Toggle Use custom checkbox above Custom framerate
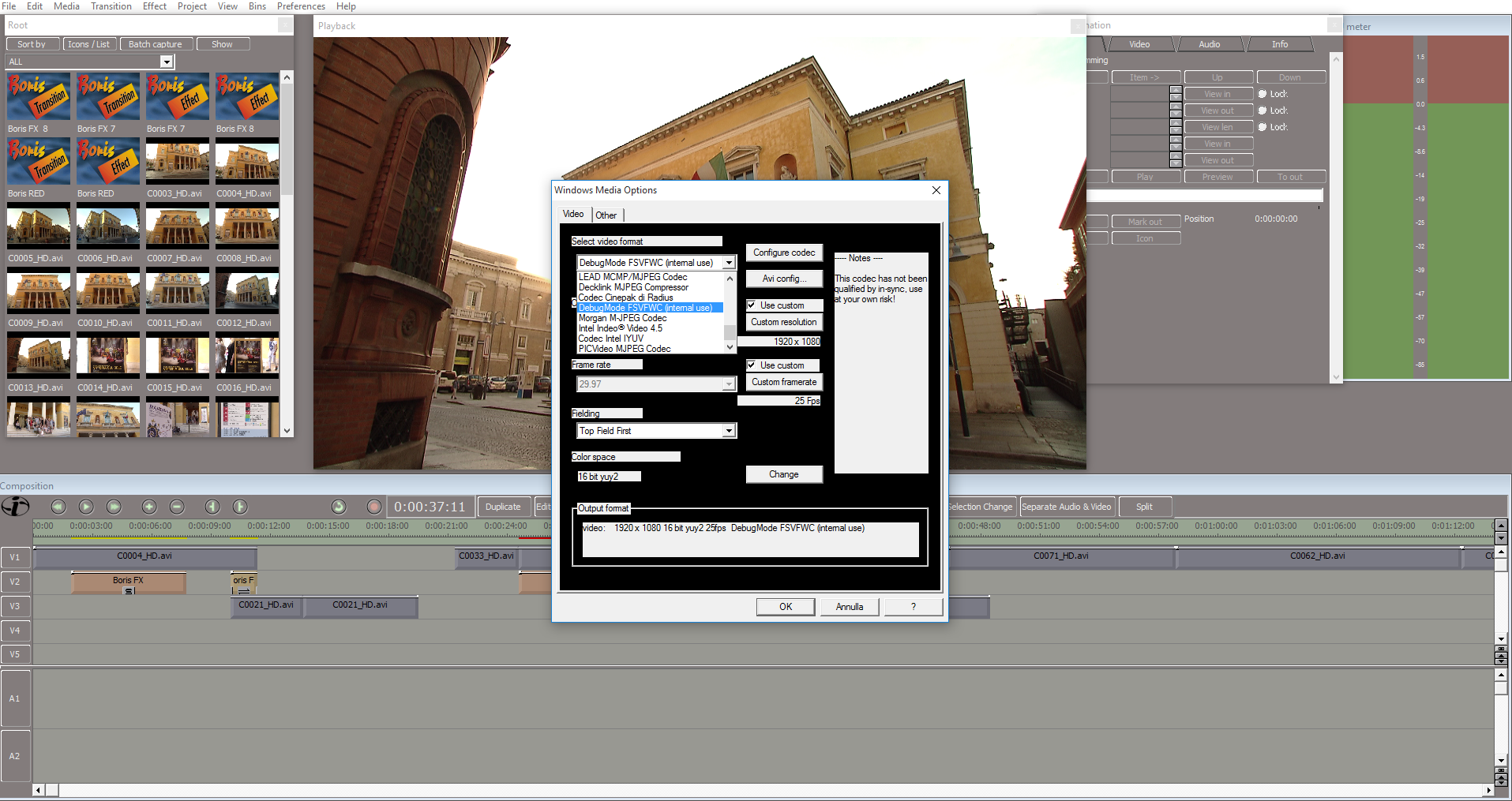 [752, 365]
